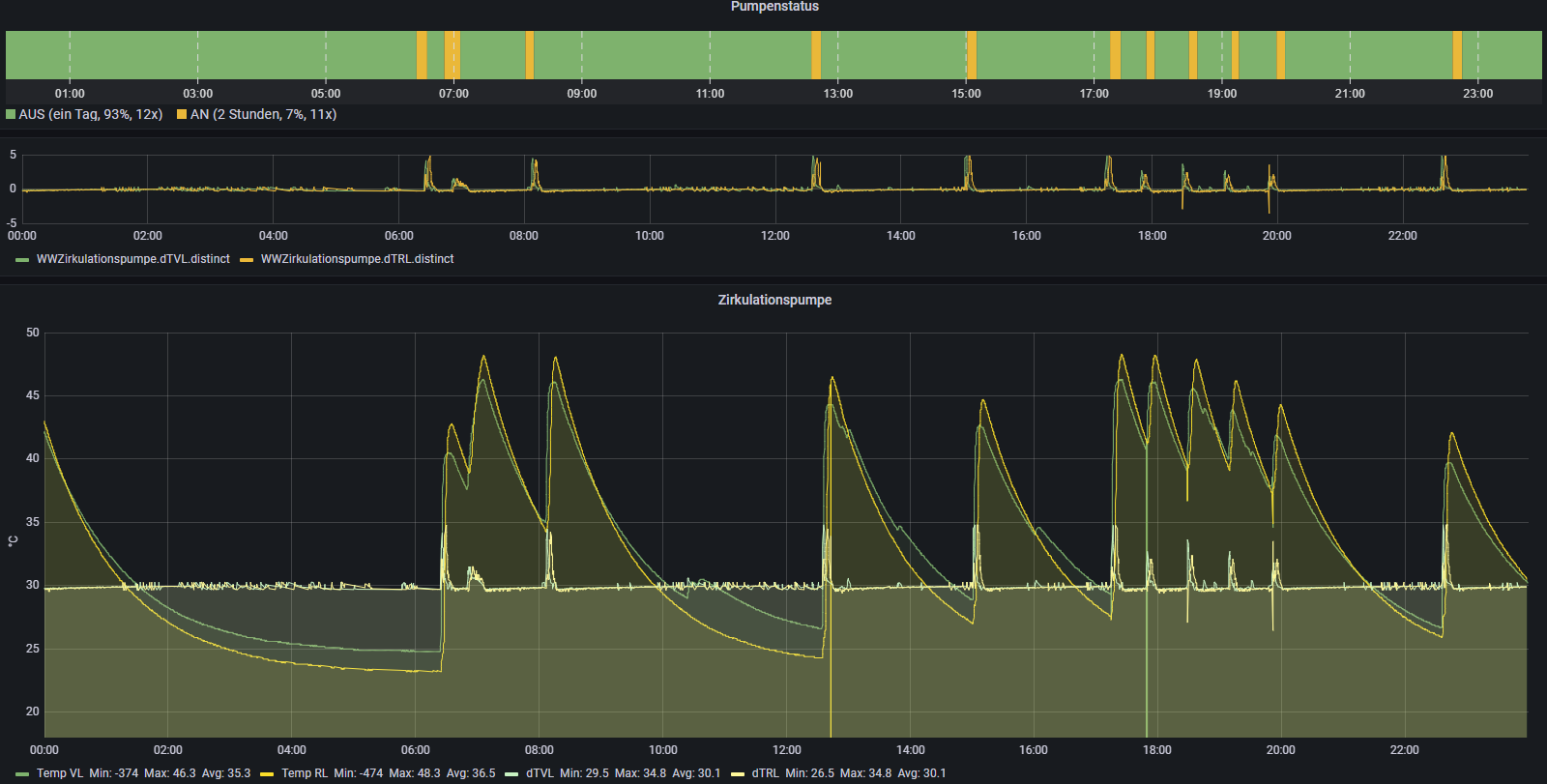Select the AN segment at 15:00 in Pumpenstatus
Screen dimensions: 1547x784
tap(971, 54)
